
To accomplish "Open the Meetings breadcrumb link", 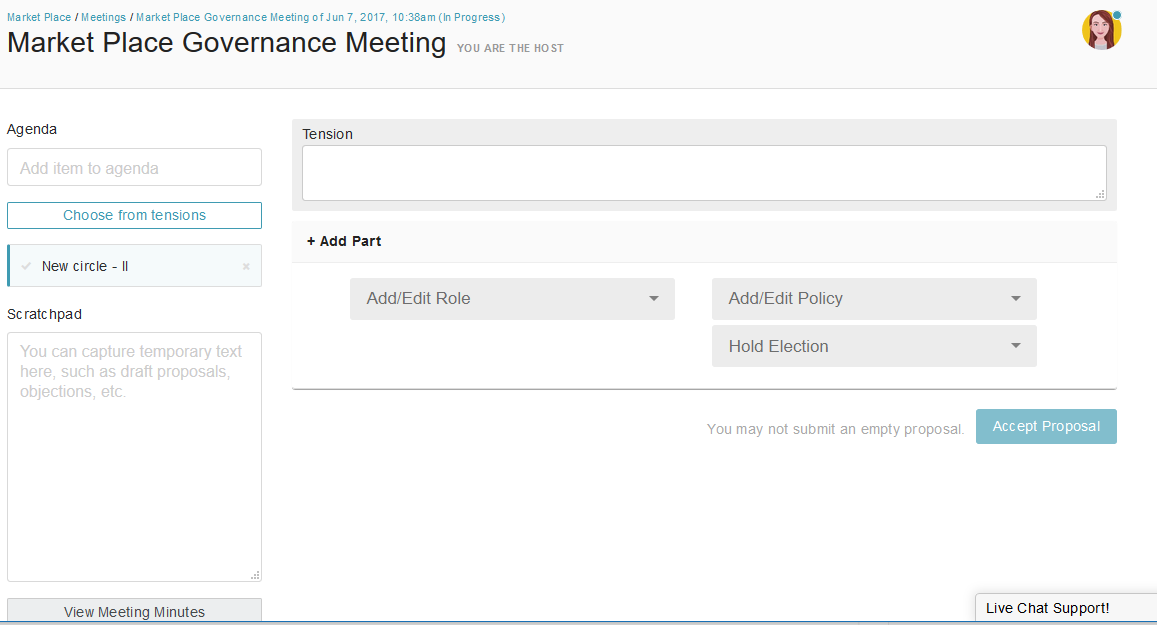I will pos(103,18).
